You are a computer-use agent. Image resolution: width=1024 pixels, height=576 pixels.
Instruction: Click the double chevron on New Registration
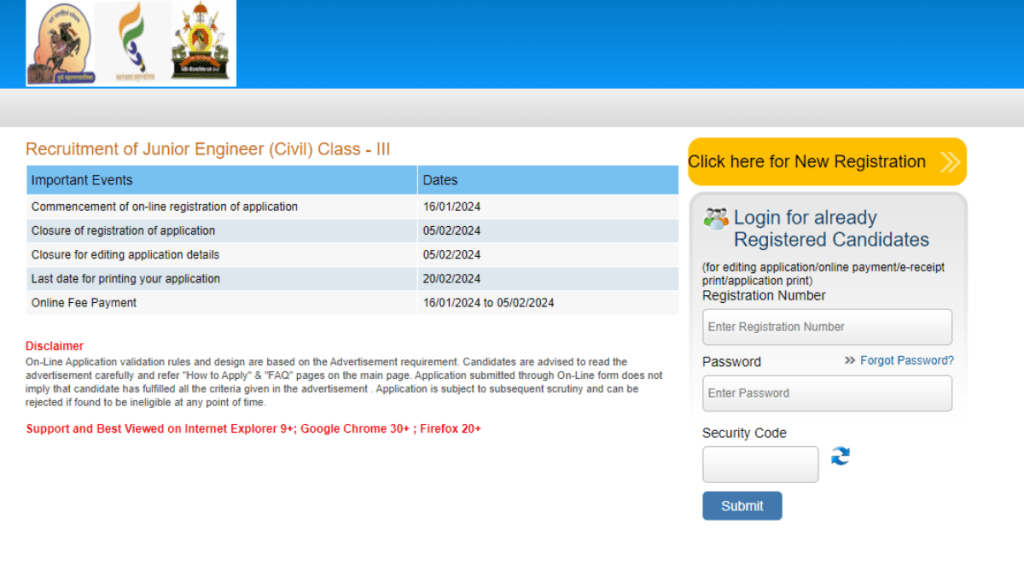(x=949, y=162)
